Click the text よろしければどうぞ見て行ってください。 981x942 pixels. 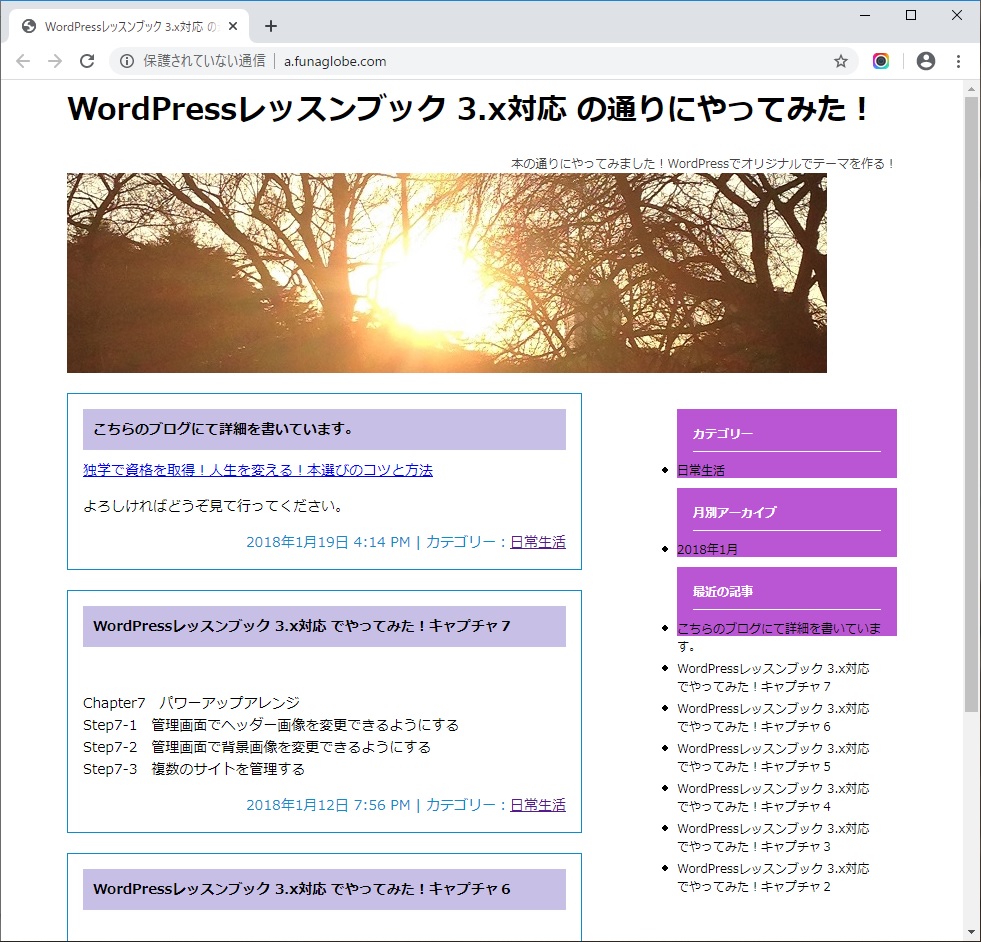click(215, 506)
